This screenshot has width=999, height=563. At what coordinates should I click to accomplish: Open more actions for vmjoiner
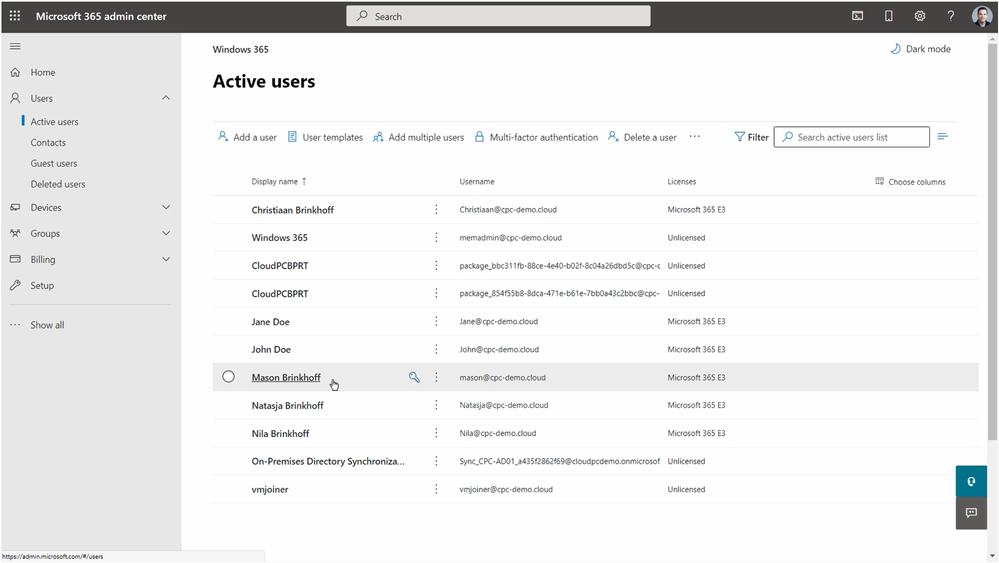[x=436, y=489]
